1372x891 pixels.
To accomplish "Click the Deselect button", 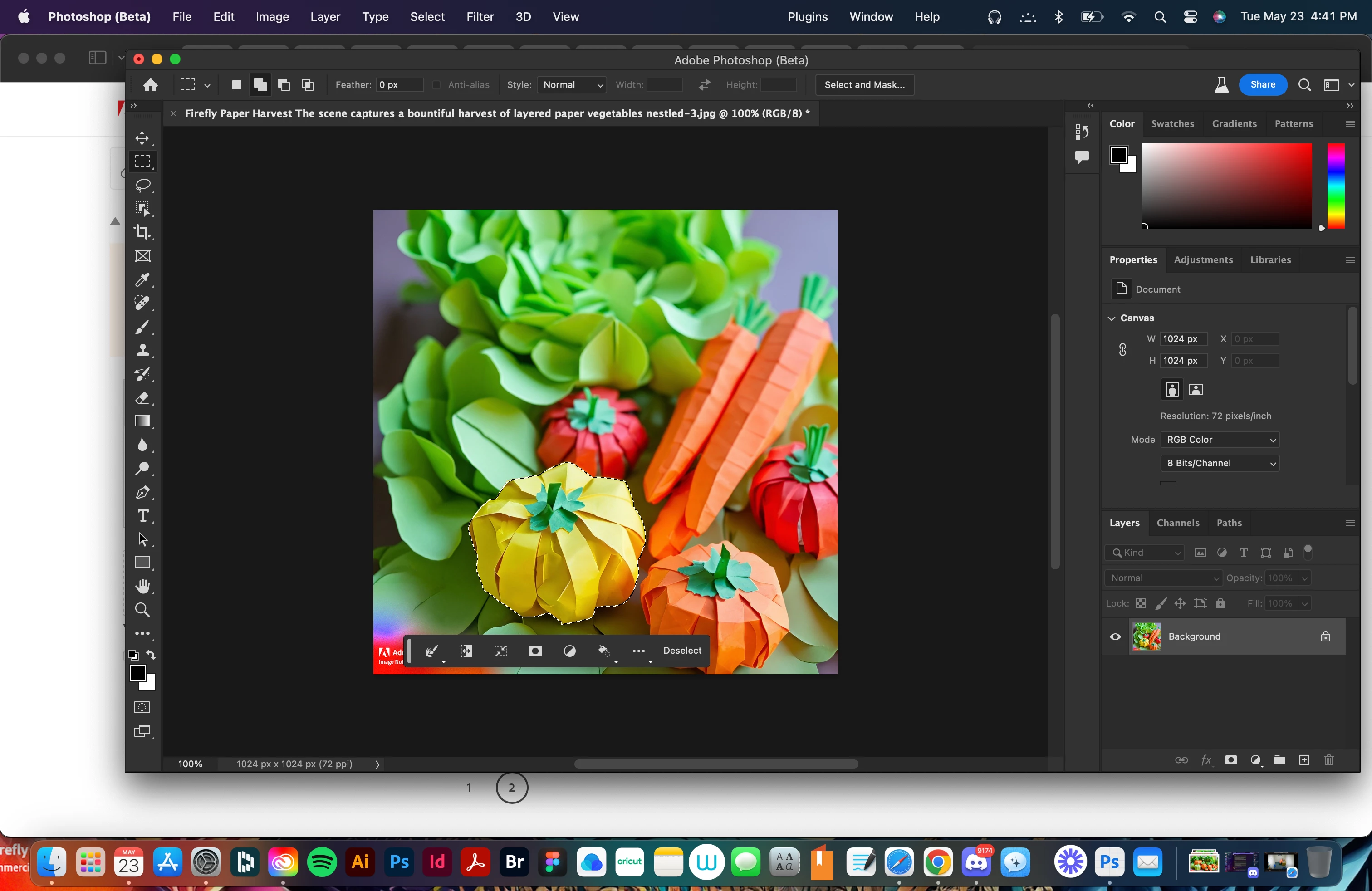I will (x=682, y=651).
